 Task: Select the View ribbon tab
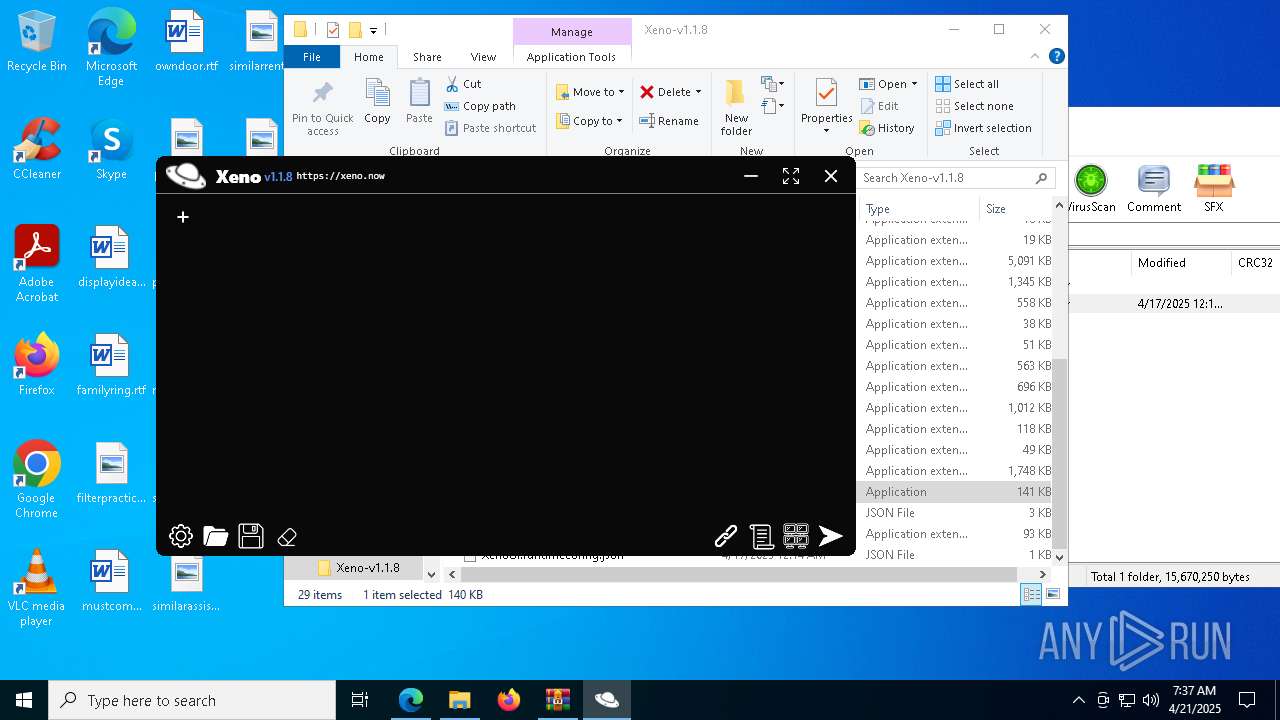coord(483,57)
